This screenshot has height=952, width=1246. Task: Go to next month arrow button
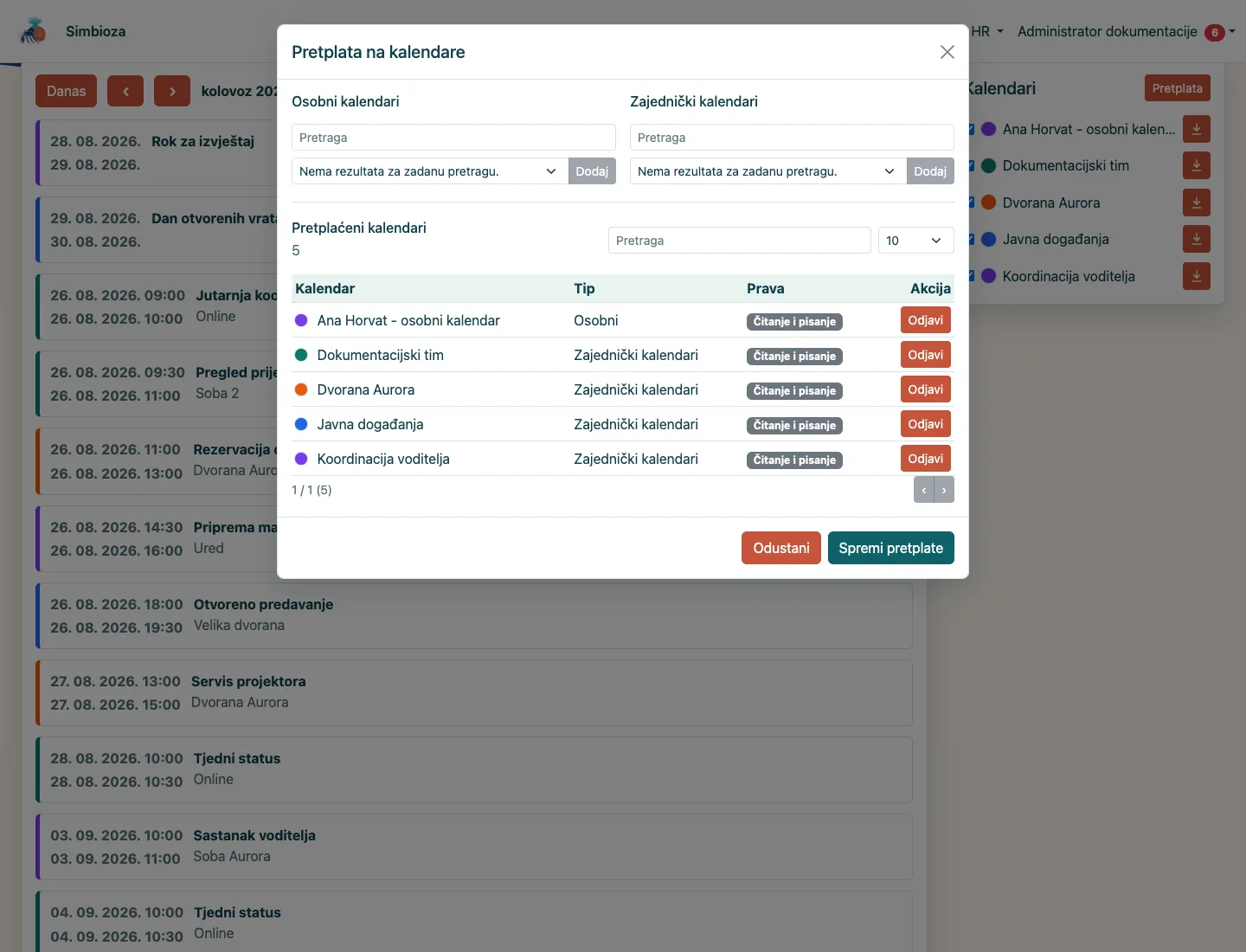point(172,91)
